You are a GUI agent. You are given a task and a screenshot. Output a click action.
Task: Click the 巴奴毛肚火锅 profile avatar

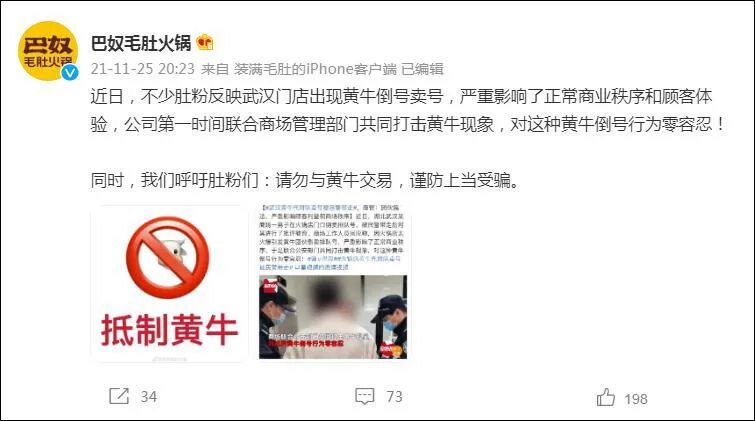[x=48, y=51]
